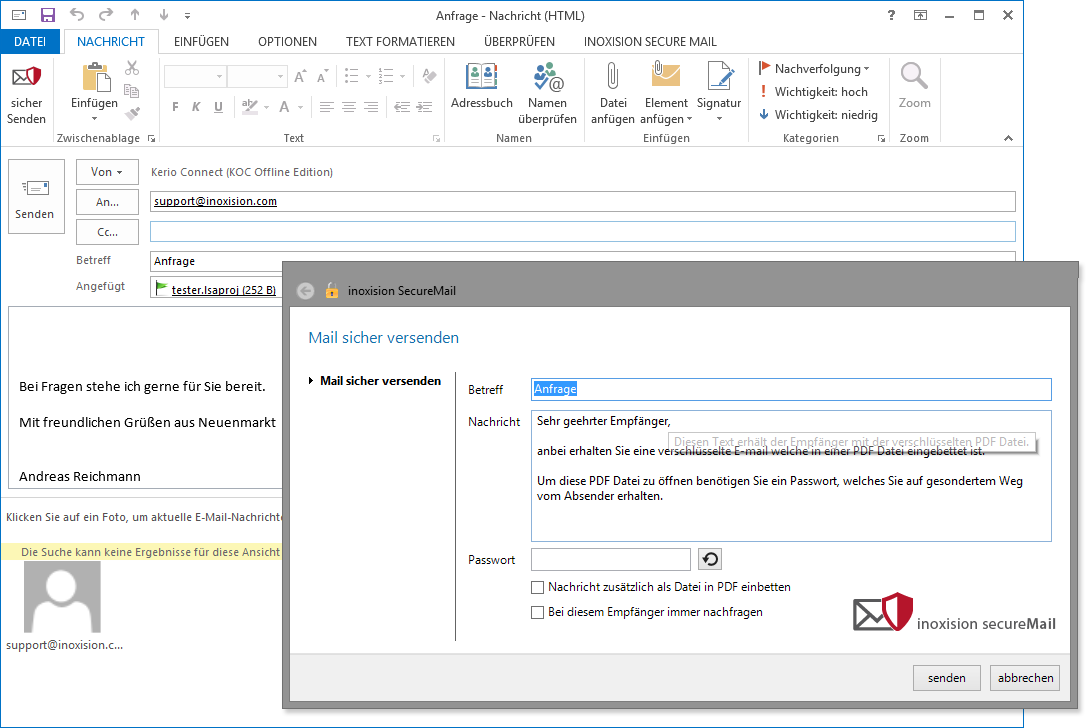Image resolution: width=1088 pixels, height=728 pixels.
Task: Click the save icon in title bar
Action: (47, 15)
